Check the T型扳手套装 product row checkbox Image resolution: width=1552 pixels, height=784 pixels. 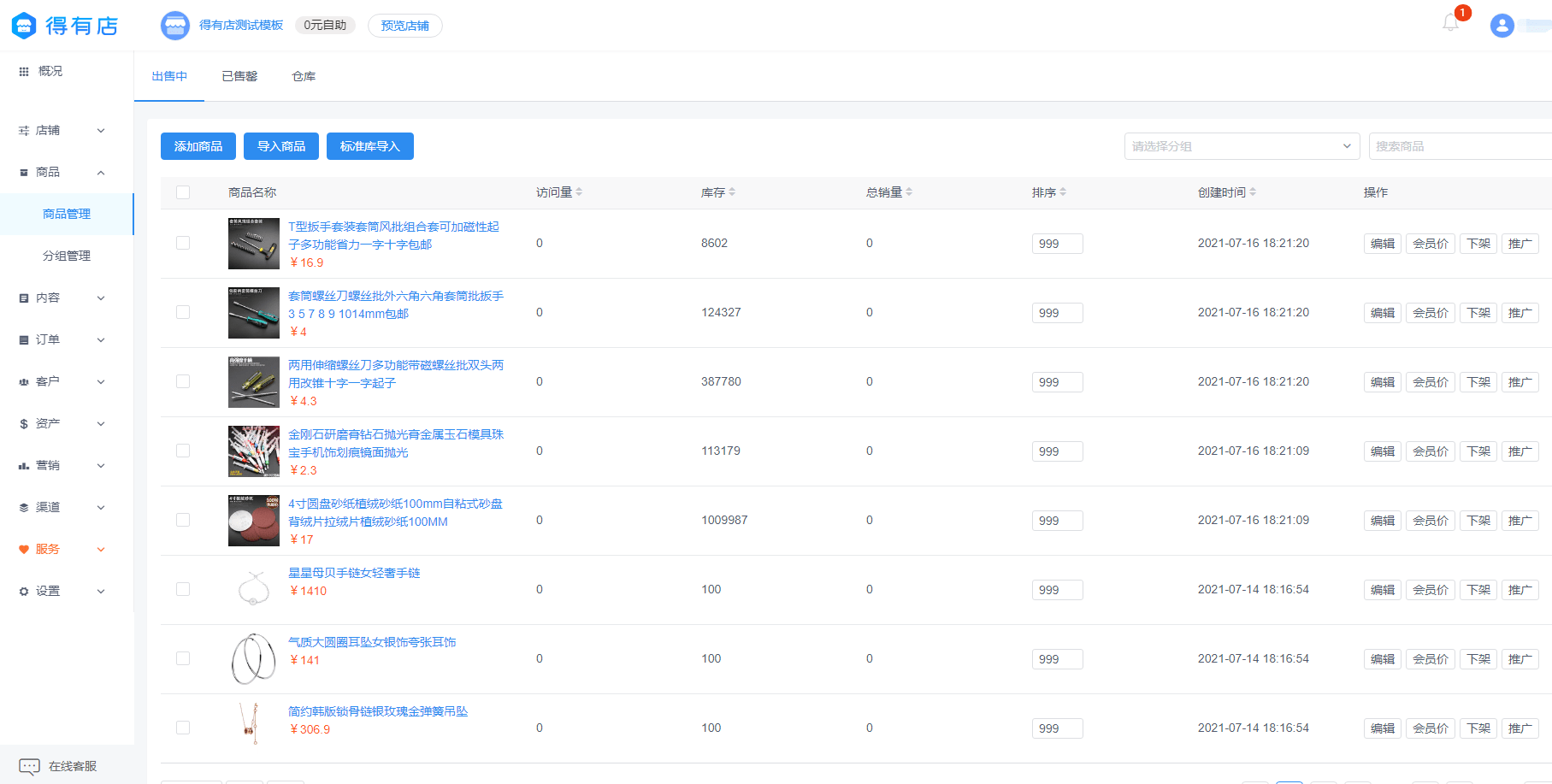click(x=183, y=243)
